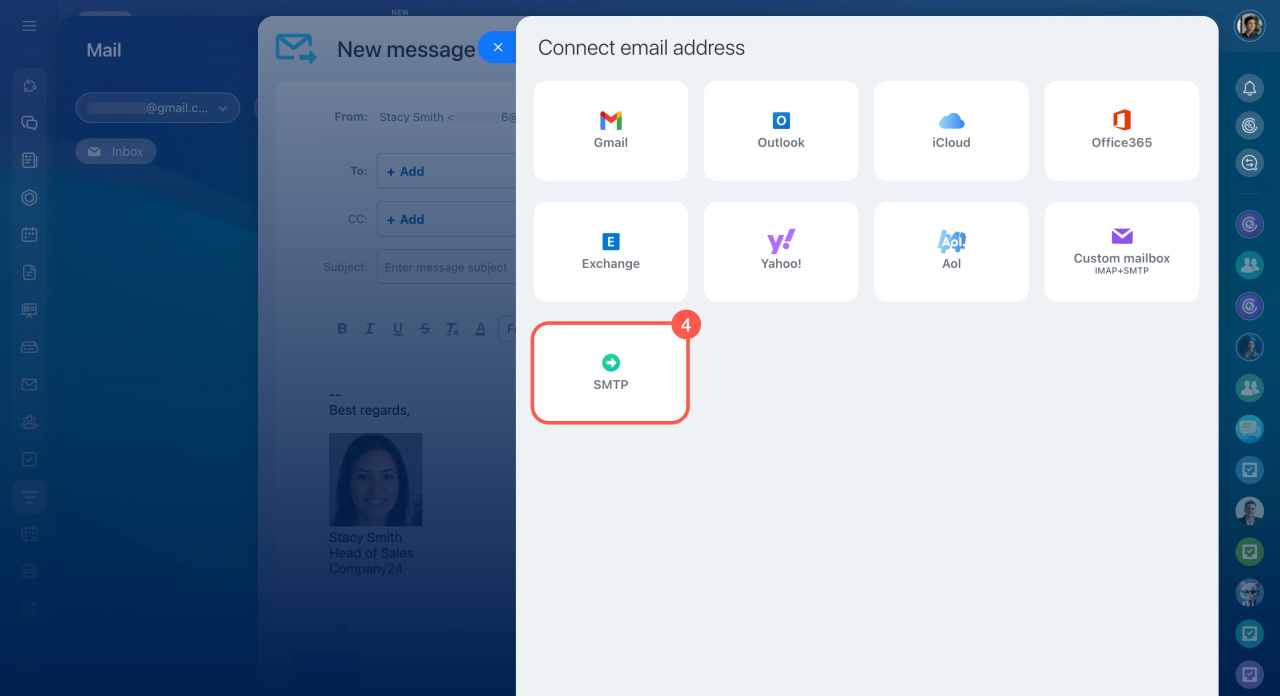The image size is (1280, 696).
Task: Open the presentation board icon in sidebar
Action: (x=29, y=310)
